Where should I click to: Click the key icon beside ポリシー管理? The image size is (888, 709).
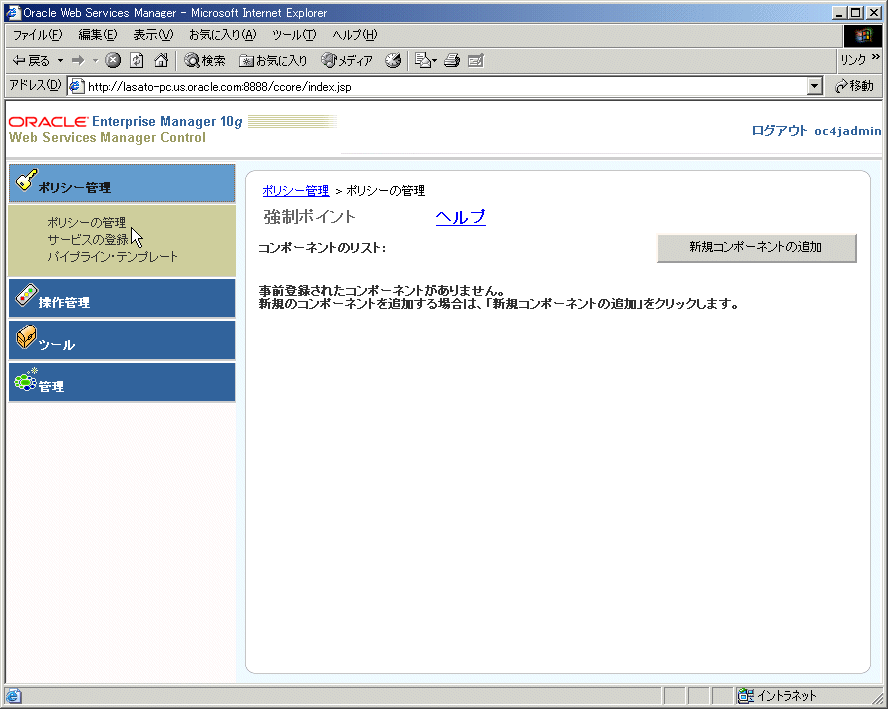pos(26,181)
